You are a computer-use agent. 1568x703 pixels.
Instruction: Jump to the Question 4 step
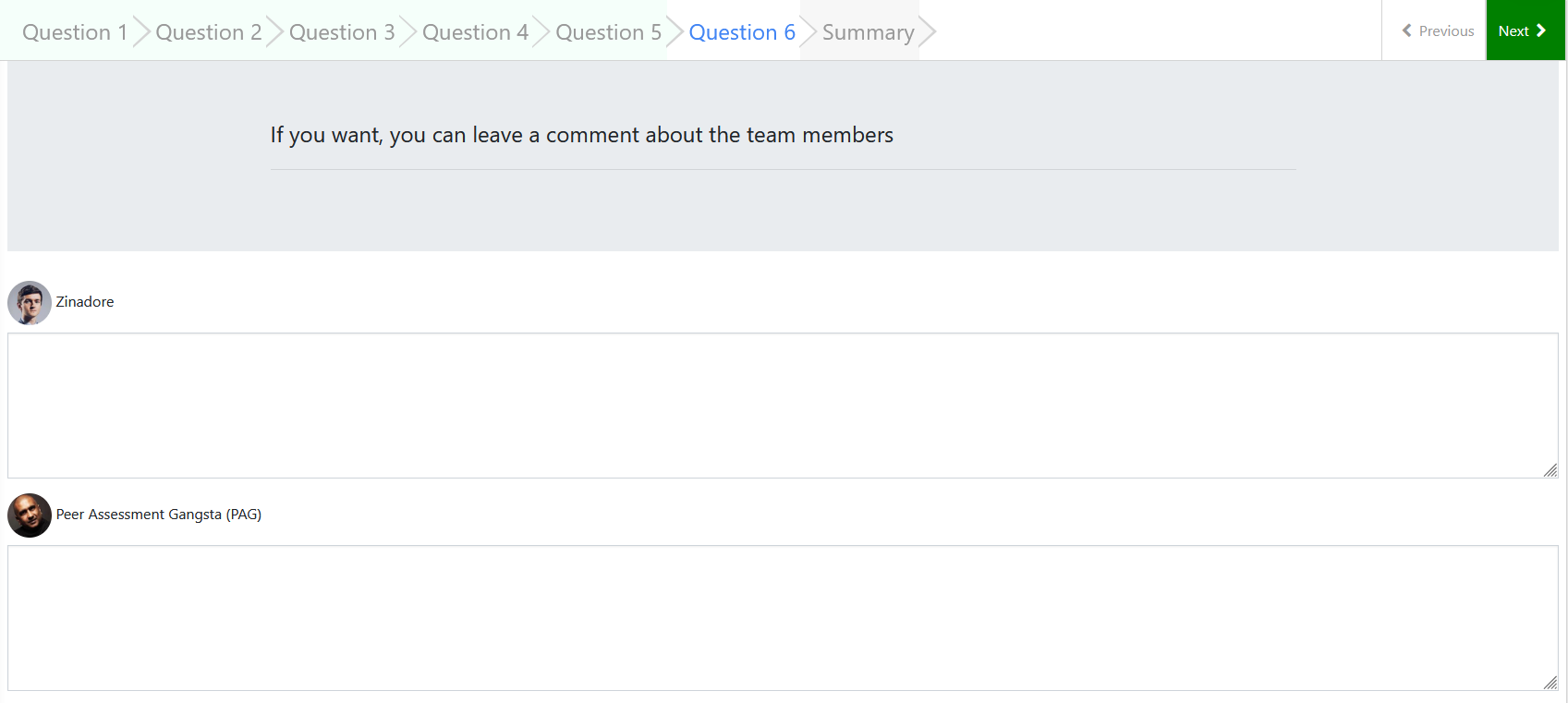pyautogui.click(x=475, y=32)
